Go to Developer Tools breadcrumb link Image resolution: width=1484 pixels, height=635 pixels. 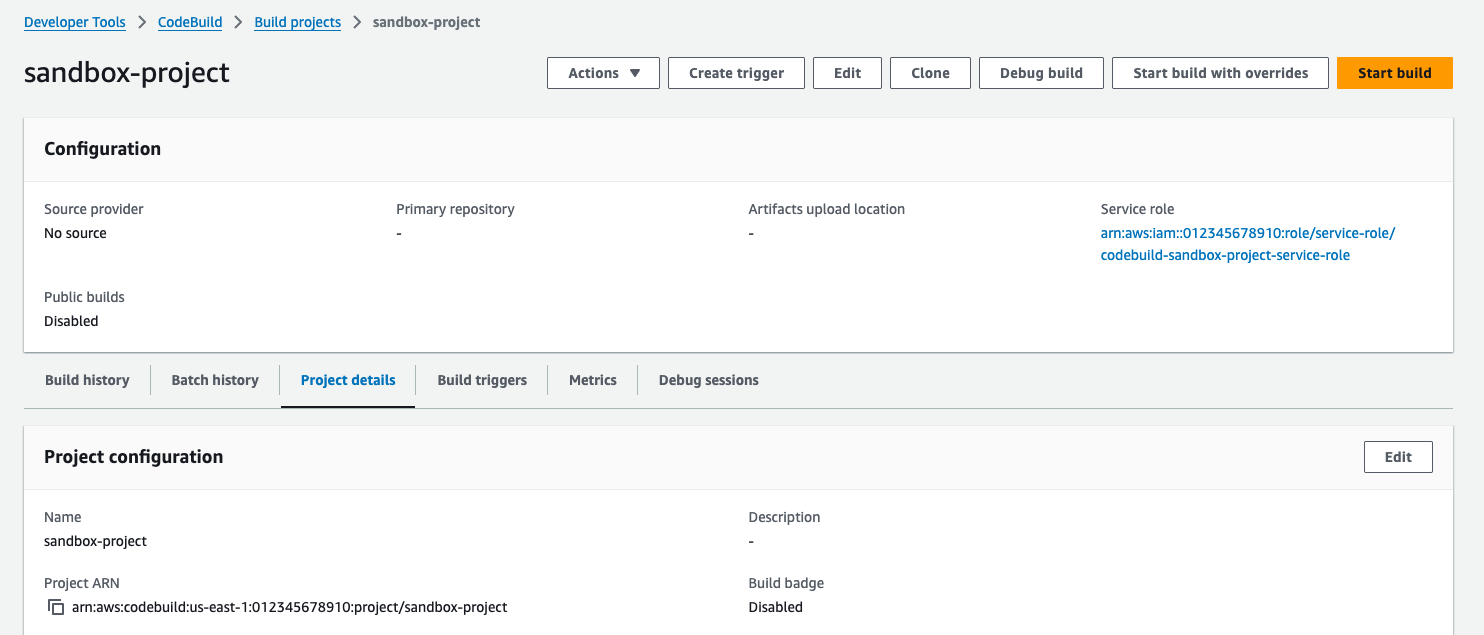pyautogui.click(x=74, y=21)
